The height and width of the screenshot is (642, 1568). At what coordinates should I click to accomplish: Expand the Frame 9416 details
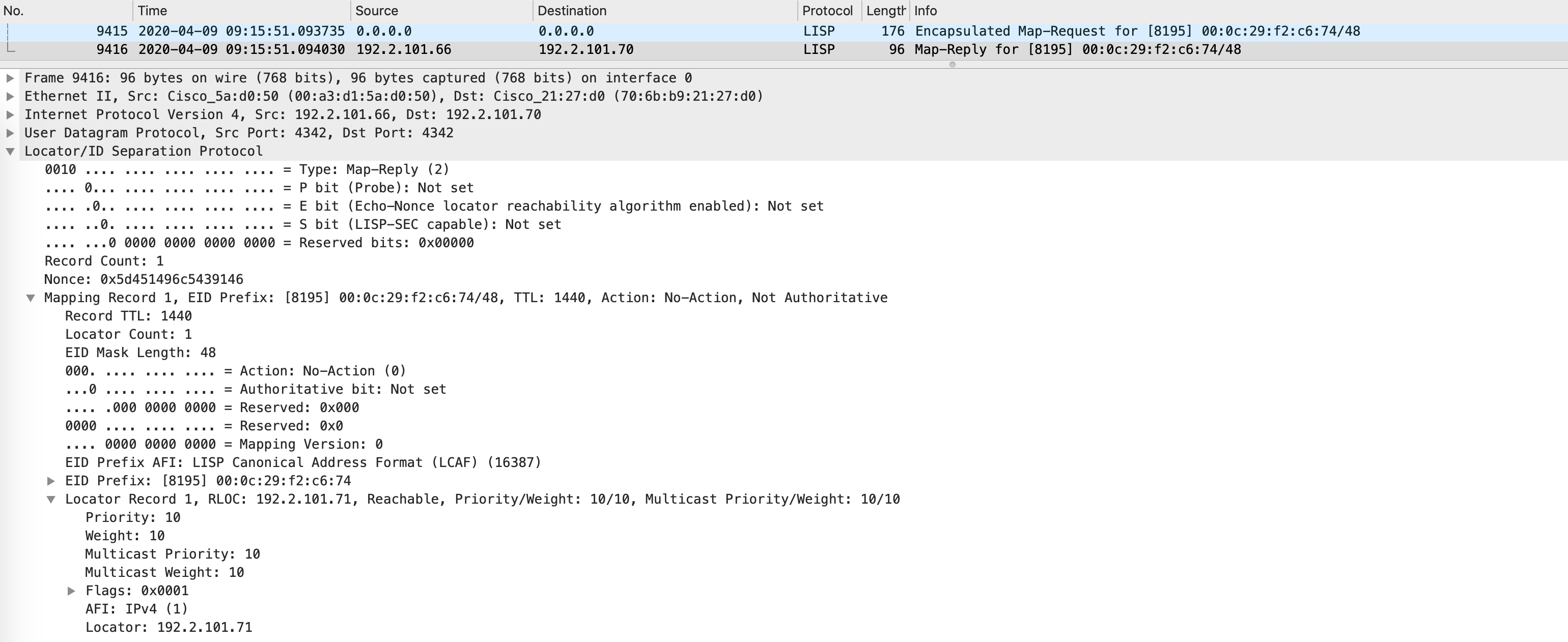point(10,78)
